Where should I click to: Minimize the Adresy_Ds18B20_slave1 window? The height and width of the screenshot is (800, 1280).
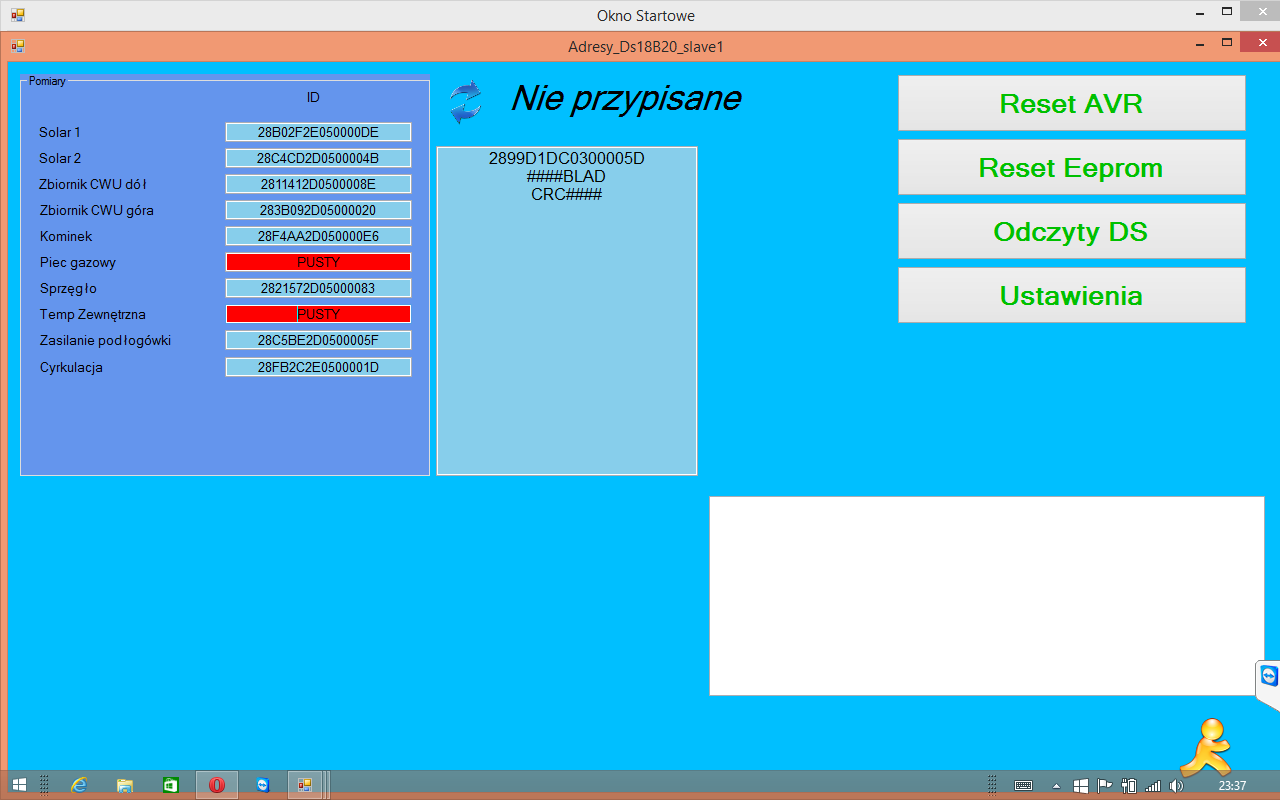1200,44
